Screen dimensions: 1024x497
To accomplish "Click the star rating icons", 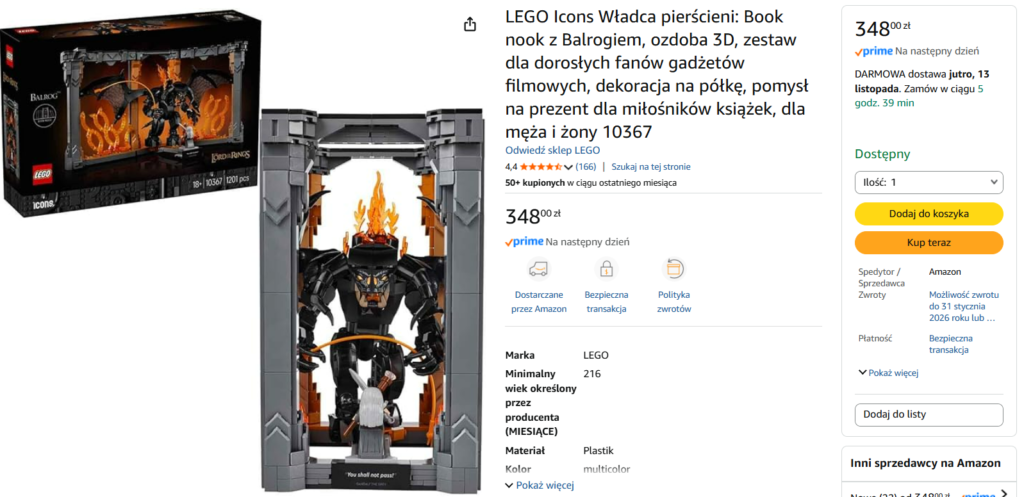I will 540,167.
